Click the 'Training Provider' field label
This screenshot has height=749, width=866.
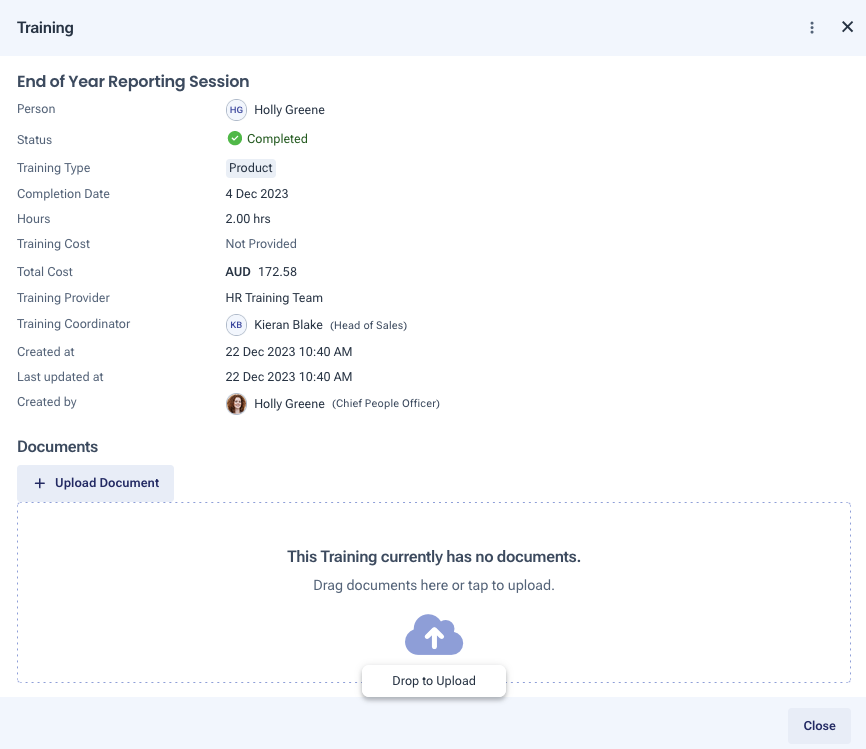pos(64,298)
